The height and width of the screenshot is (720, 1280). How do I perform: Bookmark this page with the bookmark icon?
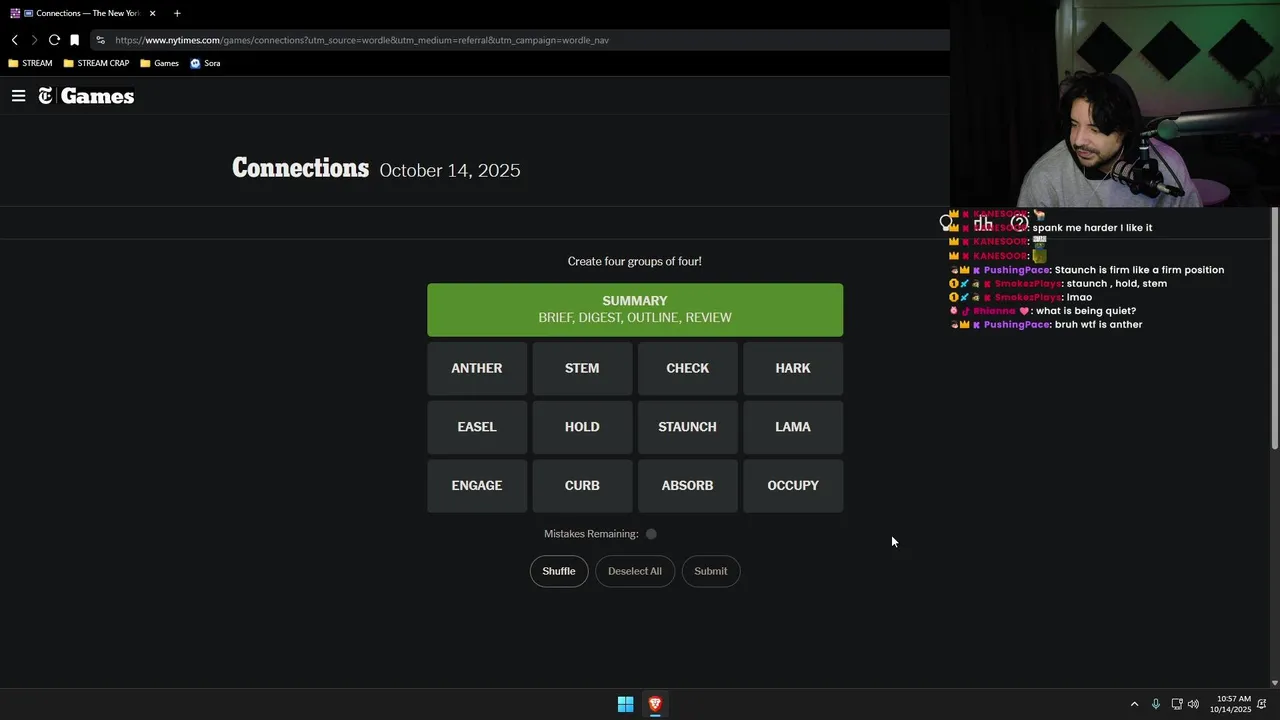(x=74, y=40)
